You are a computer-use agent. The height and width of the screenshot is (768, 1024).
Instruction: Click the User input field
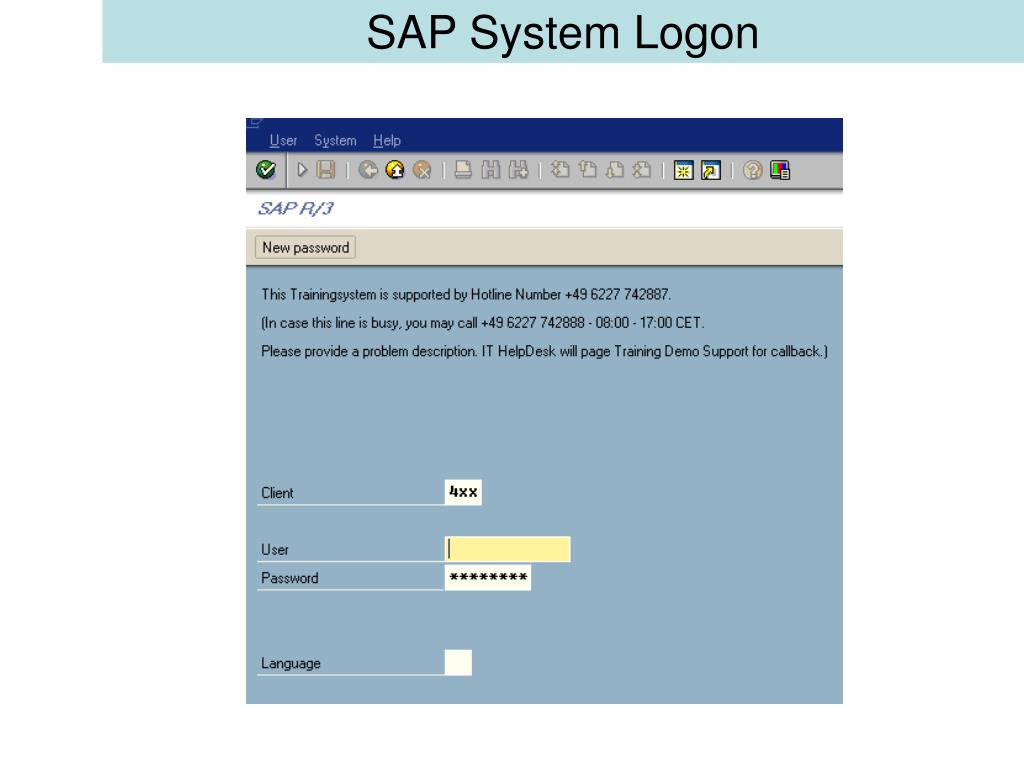click(x=507, y=549)
